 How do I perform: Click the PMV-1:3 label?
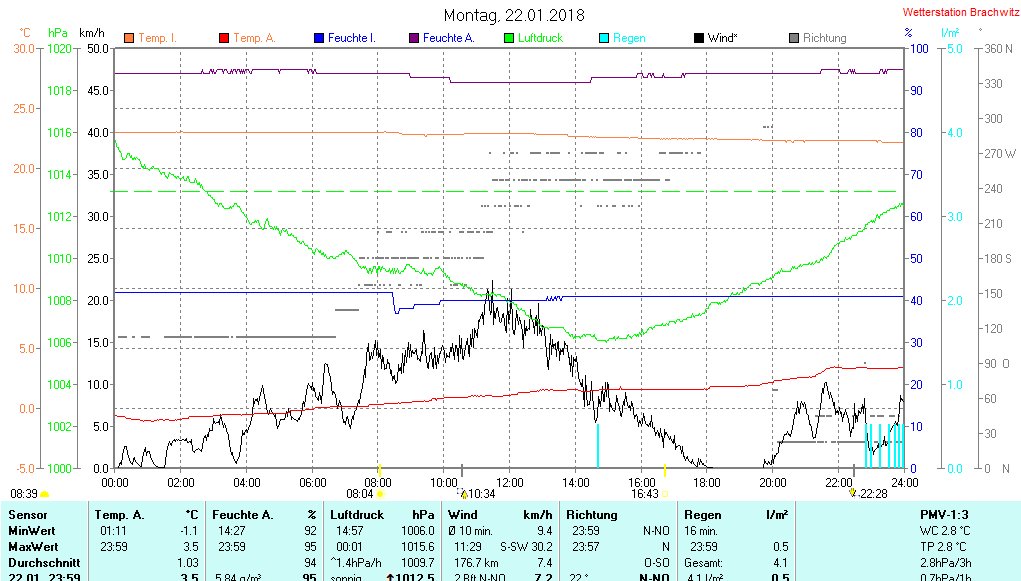[945, 515]
